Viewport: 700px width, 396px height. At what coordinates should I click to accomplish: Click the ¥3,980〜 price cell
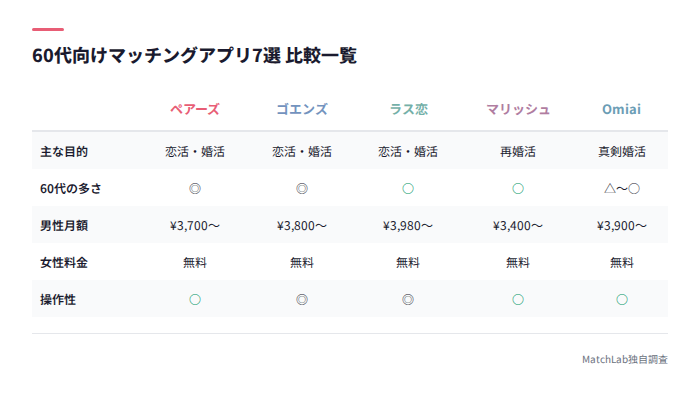pos(408,226)
